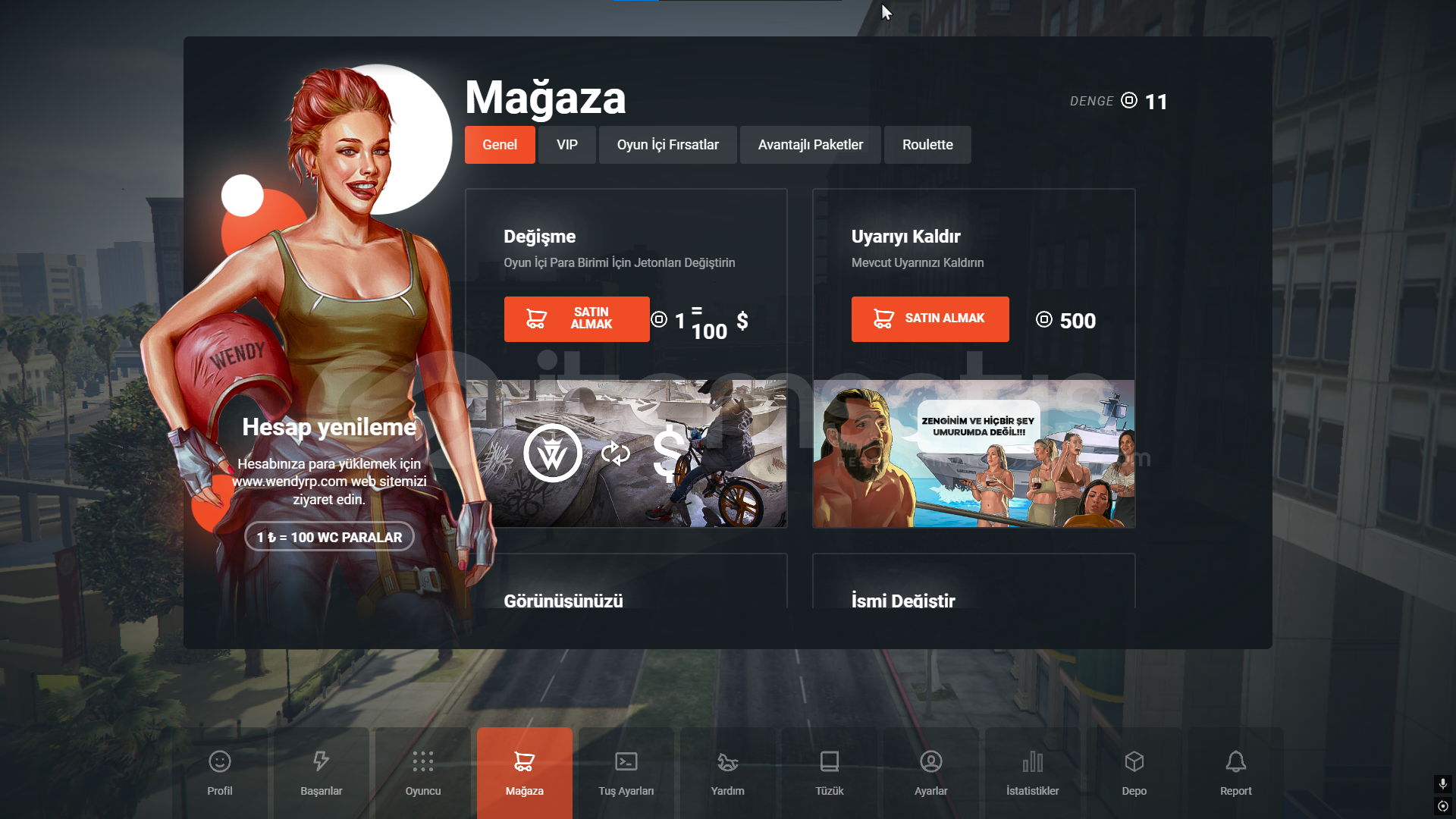Click the Hesap yenileme heading

click(x=329, y=427)
